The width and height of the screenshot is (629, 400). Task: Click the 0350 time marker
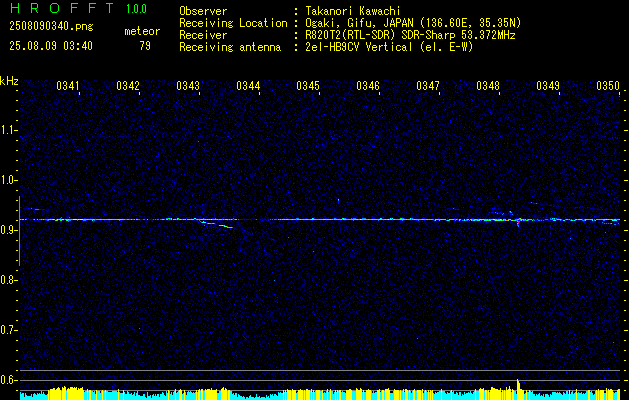pos(608,85)
